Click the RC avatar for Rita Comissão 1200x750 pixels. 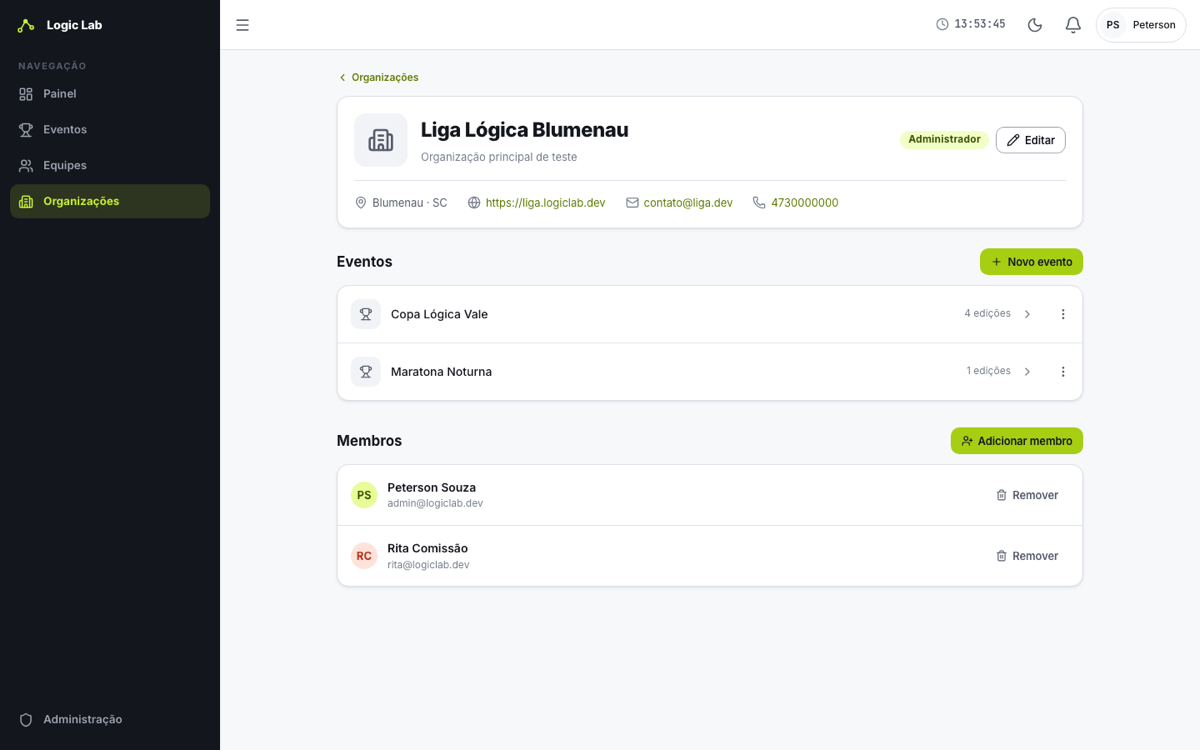tap(364, 556)
